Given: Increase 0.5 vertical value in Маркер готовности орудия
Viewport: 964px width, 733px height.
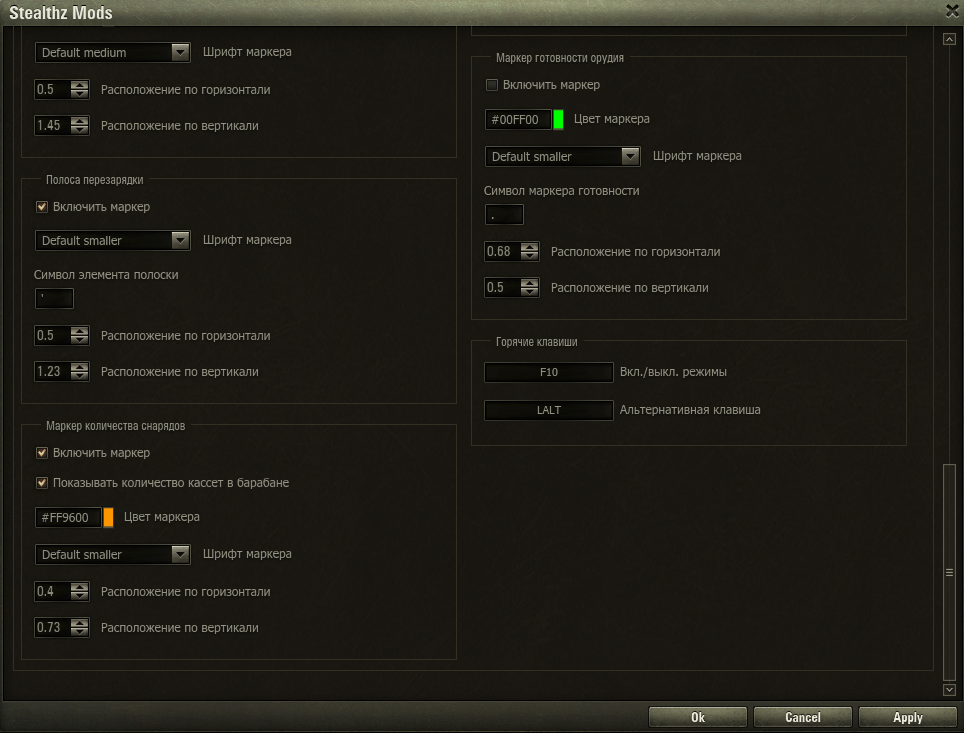Looking at the screenshot, I should coord(529,282).
